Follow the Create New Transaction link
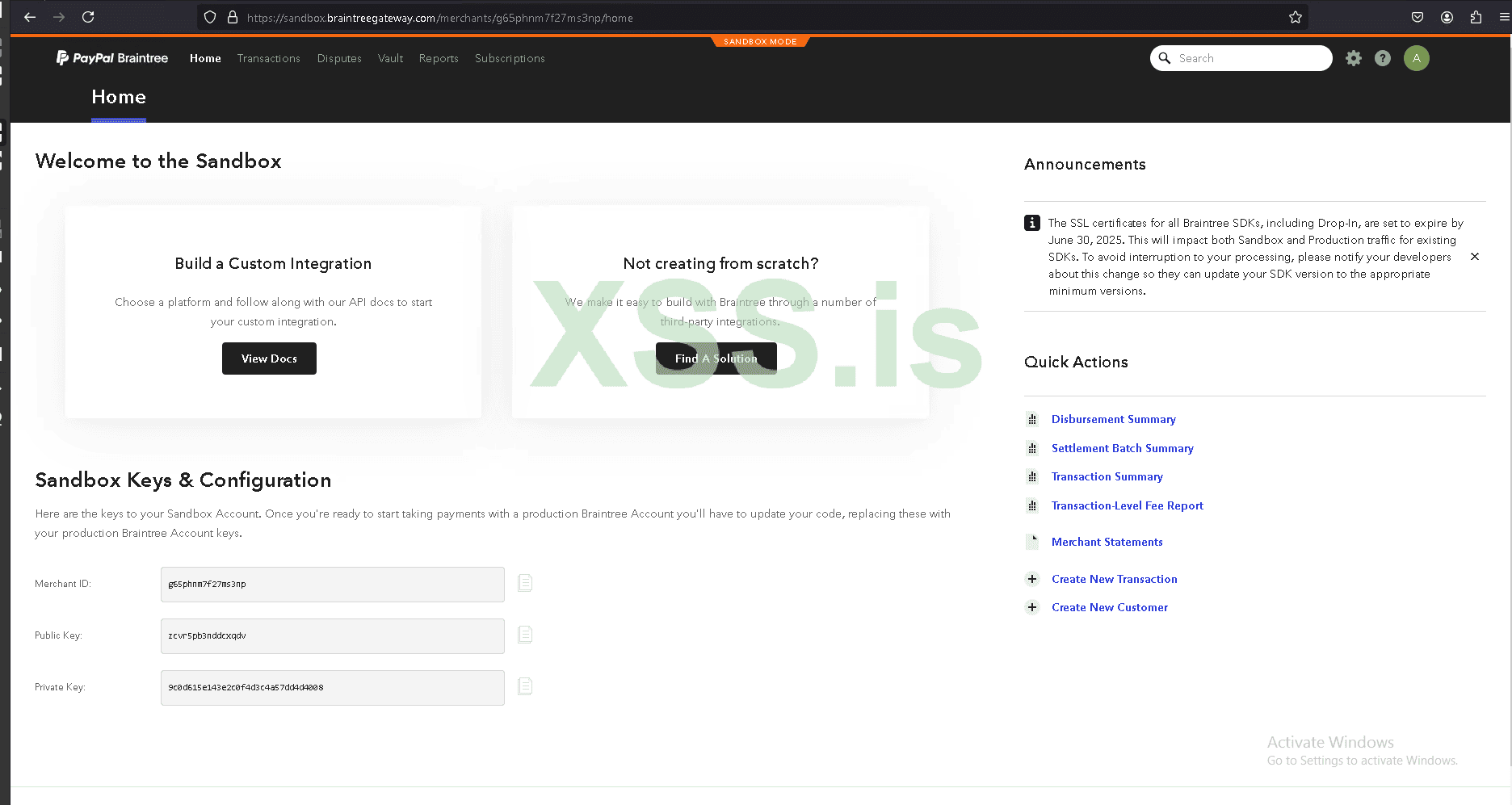This screenshot has height=805, width=1512. click(1115, 579)
